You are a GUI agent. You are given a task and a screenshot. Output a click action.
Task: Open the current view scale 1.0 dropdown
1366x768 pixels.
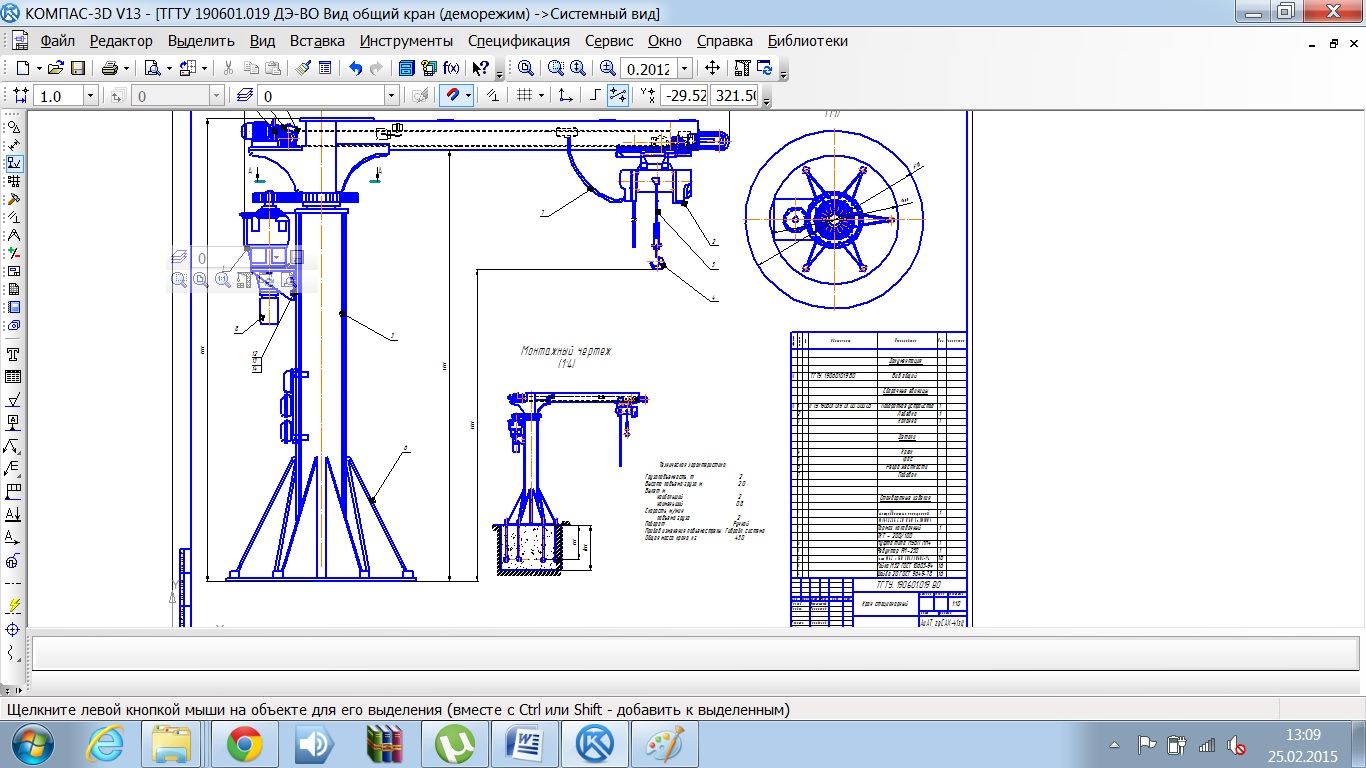point(90,95)
